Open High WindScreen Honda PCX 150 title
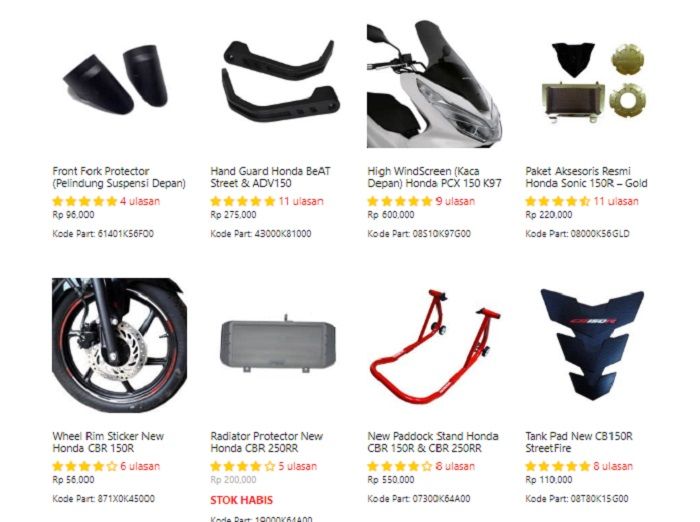Screen dimensions: 700x522 (x=434, y=177)
